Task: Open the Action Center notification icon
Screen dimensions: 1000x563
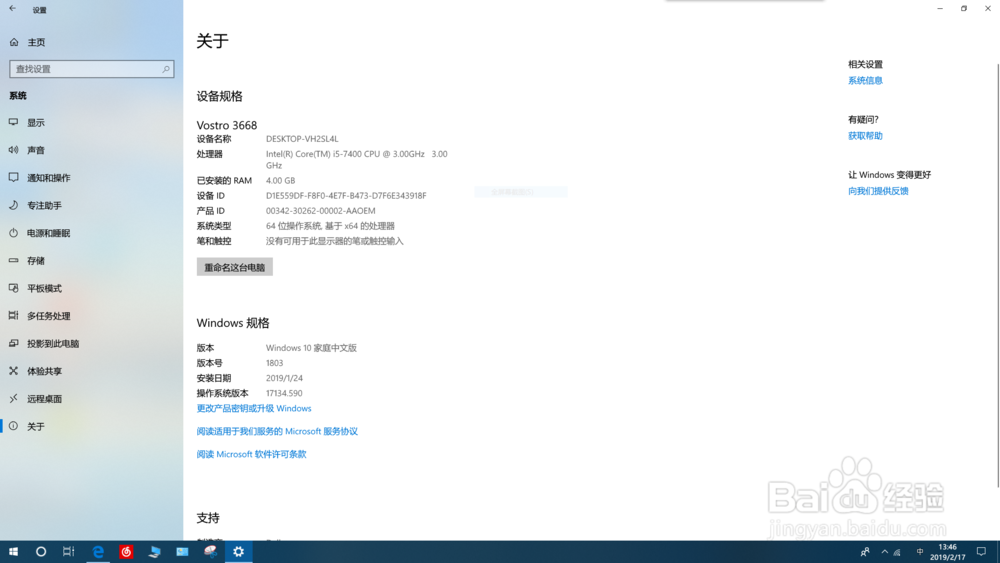Action: 981,552
